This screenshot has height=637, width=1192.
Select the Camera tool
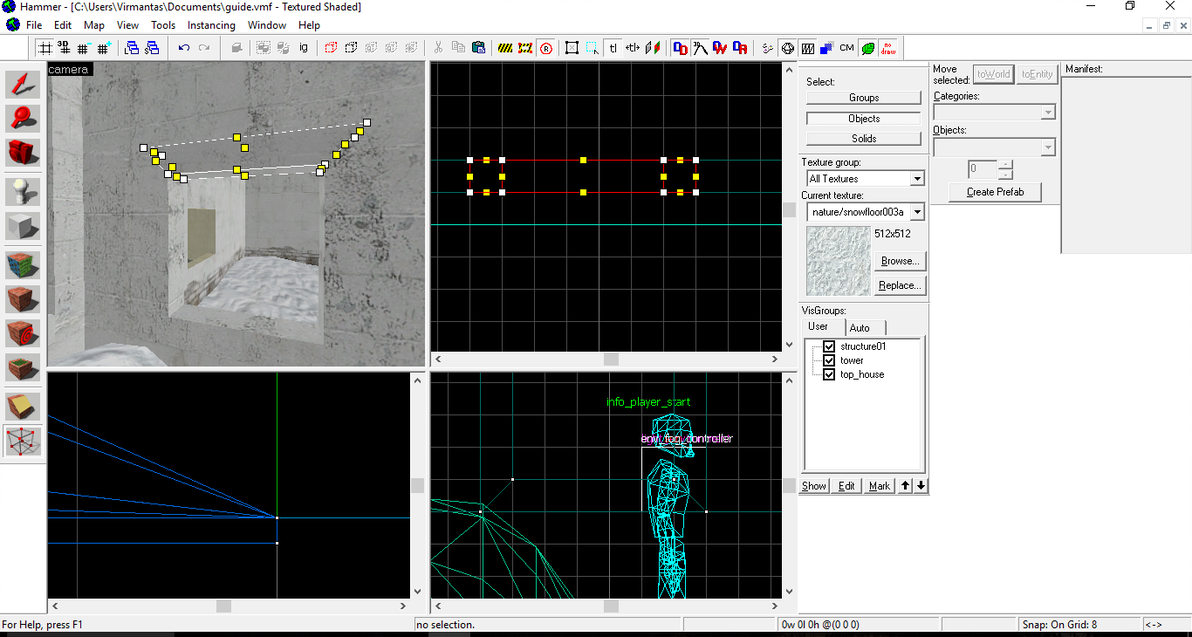coord(22,152)
